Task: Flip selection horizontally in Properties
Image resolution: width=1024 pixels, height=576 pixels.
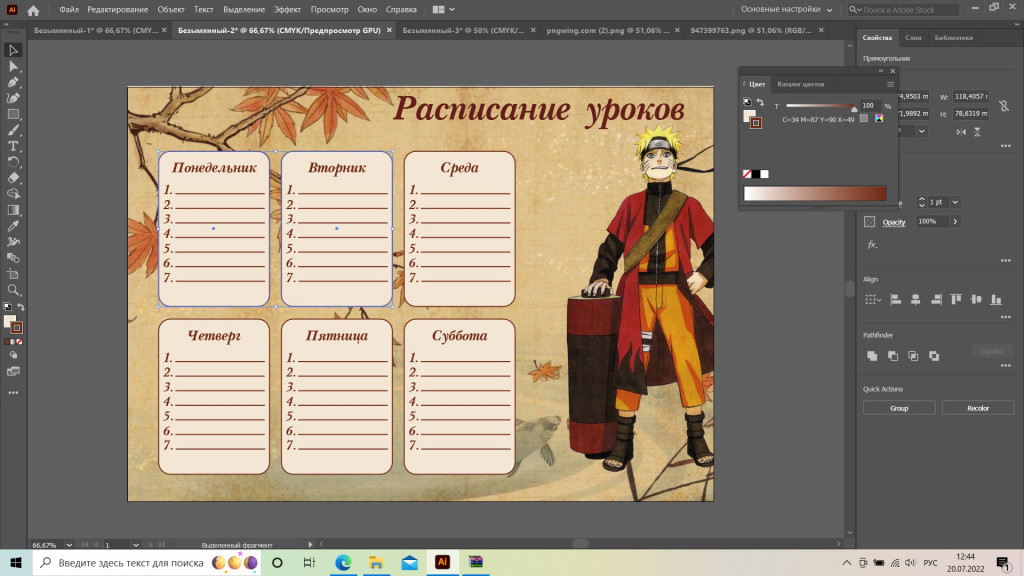Action: coord(961,132)
